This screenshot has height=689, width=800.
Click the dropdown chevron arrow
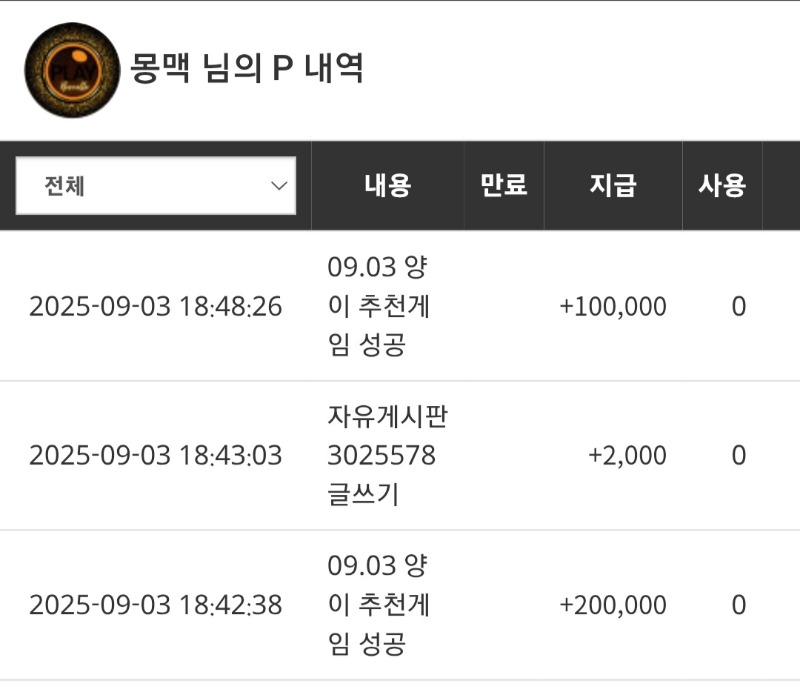pos(279,186)
